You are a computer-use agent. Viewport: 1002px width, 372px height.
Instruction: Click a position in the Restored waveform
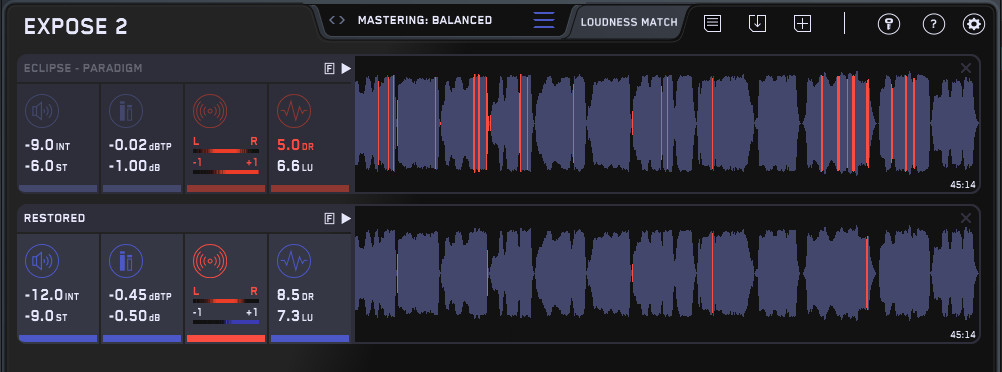667,274
